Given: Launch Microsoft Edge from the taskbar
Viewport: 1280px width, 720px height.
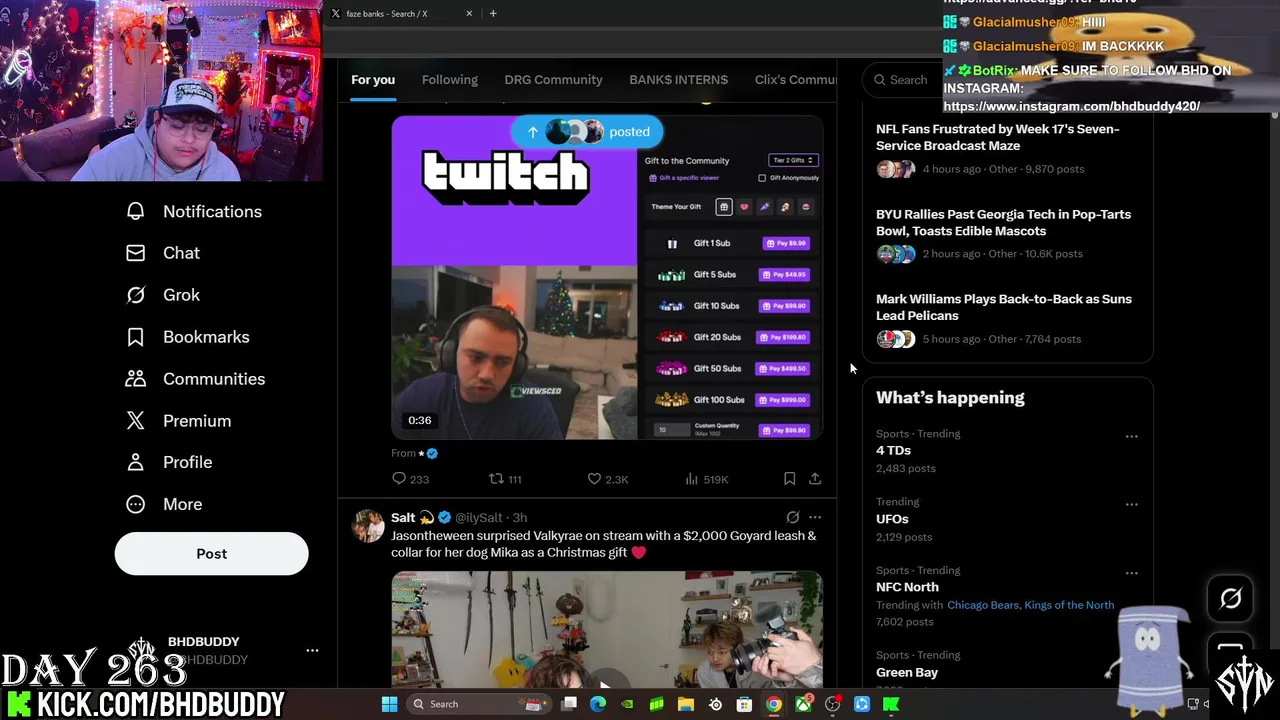Looking at the screenshot, I should (x=598, y=704).
